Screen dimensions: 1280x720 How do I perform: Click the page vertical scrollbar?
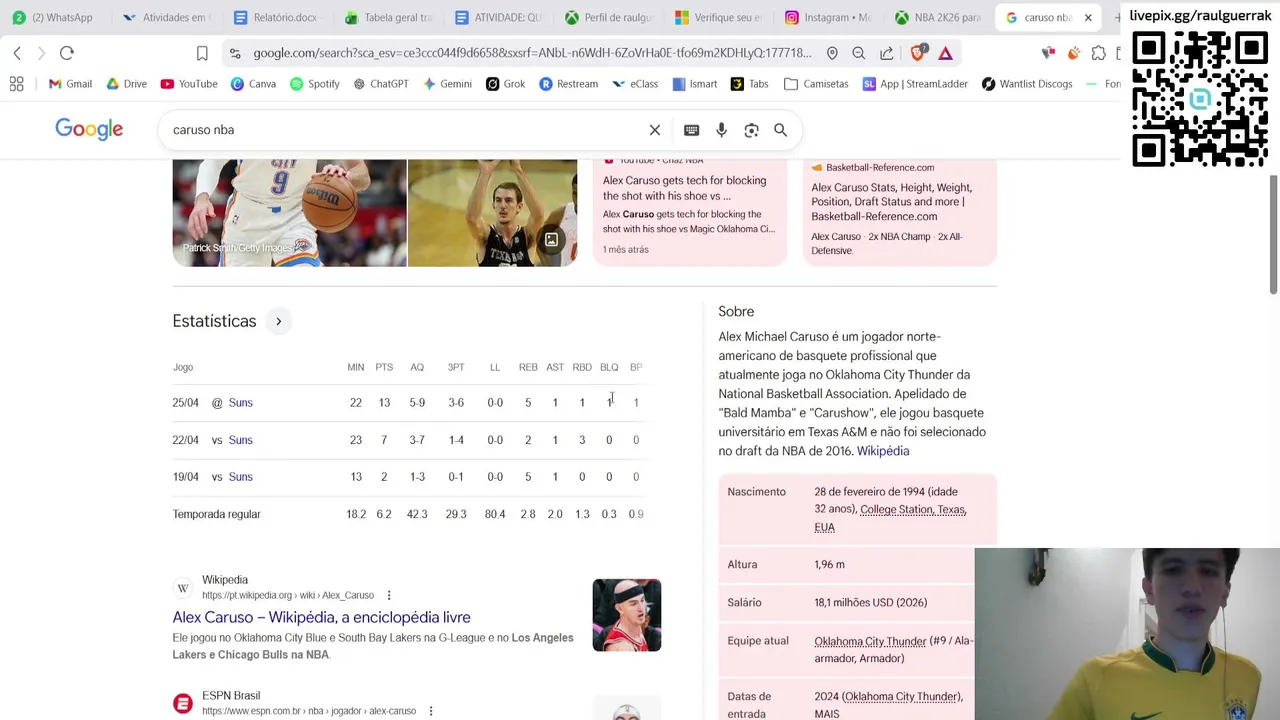(1273, 237)
